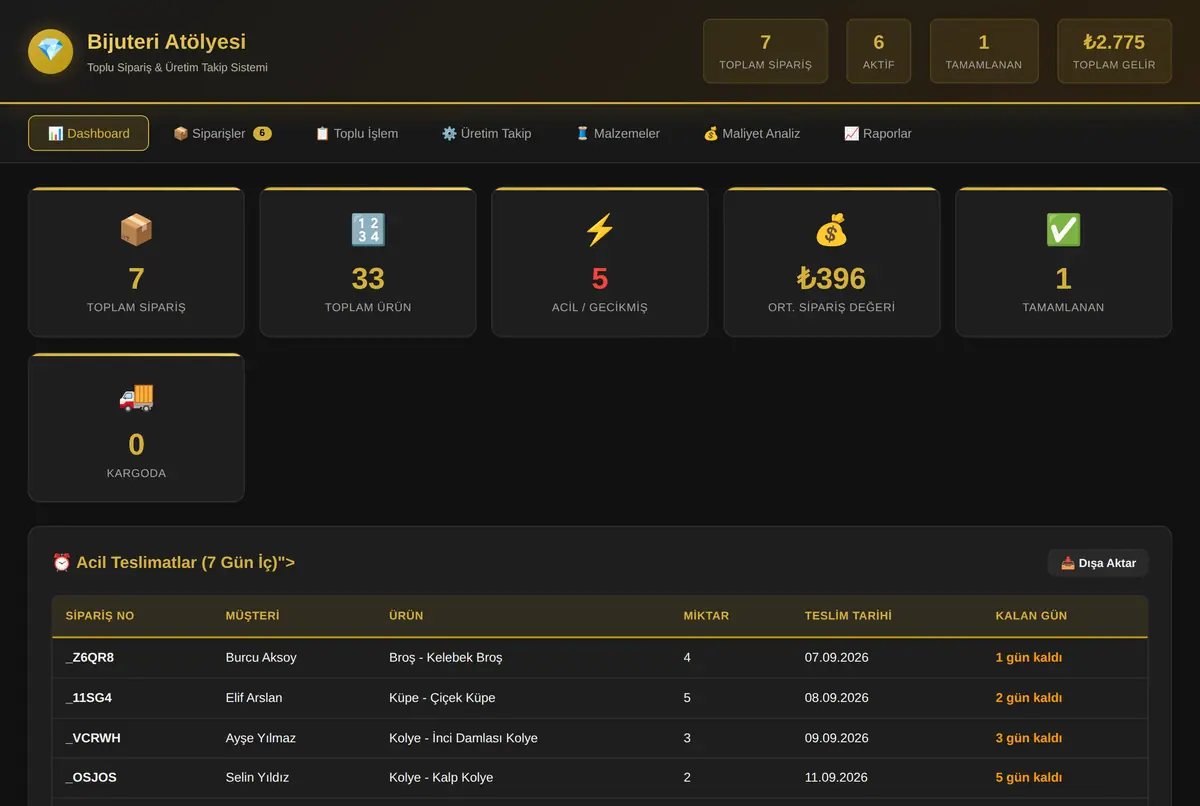Open the Üretim Takip tab
Screen dimensions: 1200x806
486,133
